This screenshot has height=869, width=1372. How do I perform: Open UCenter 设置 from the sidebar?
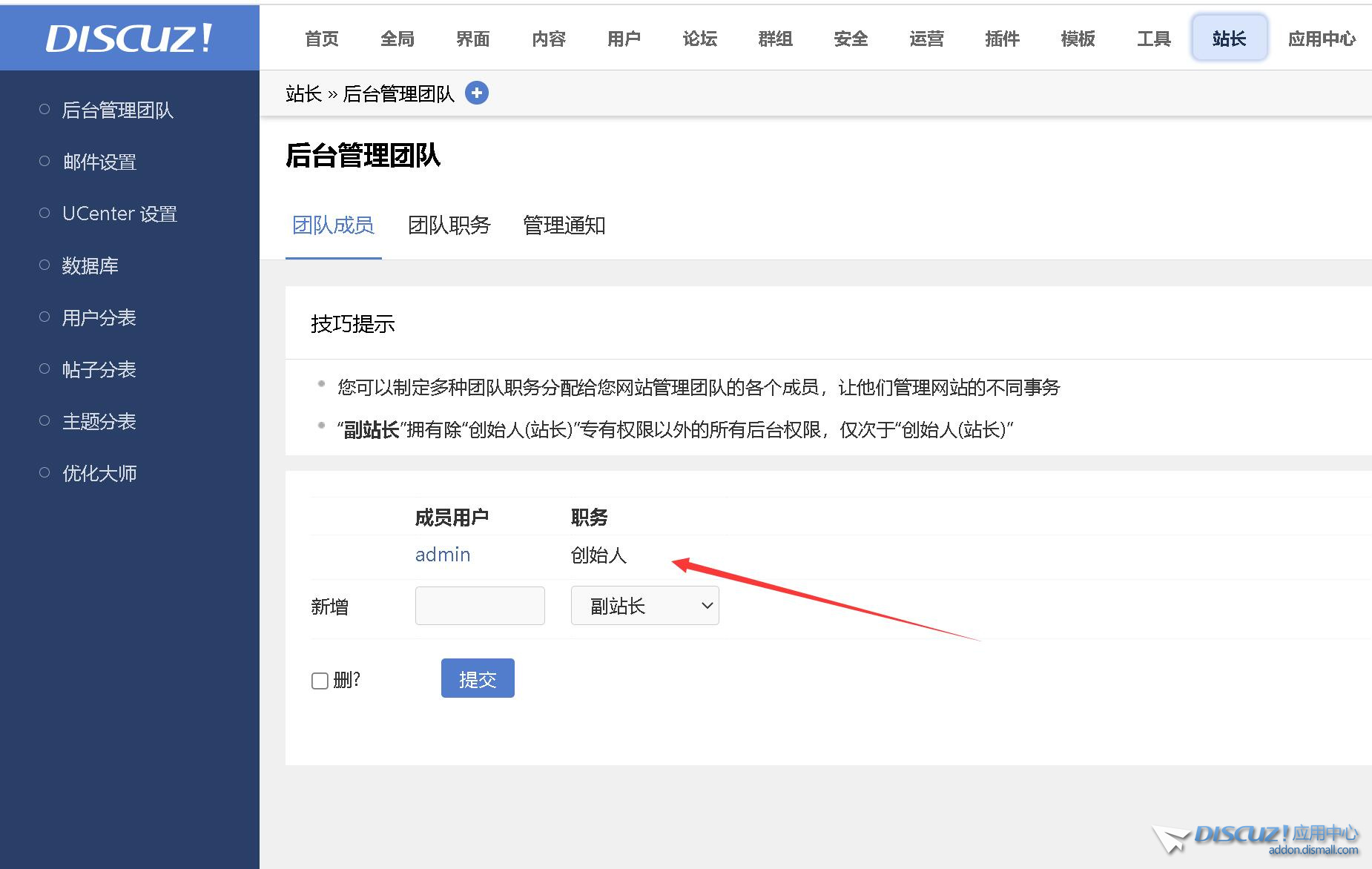(119, 214)
